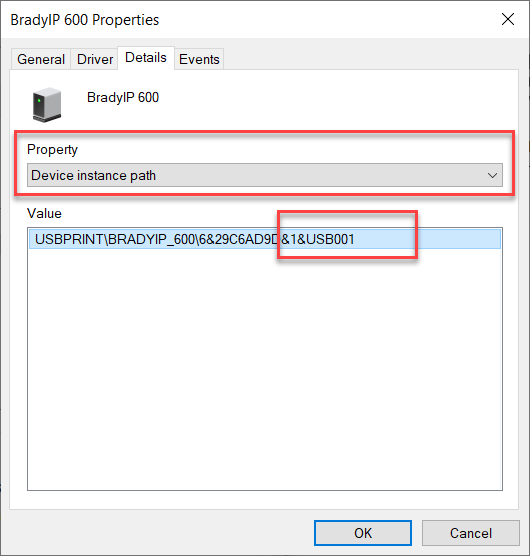Click the BradyIP 600 Properties title text
The width and height of the screenshot is (530, 556).
85,20
